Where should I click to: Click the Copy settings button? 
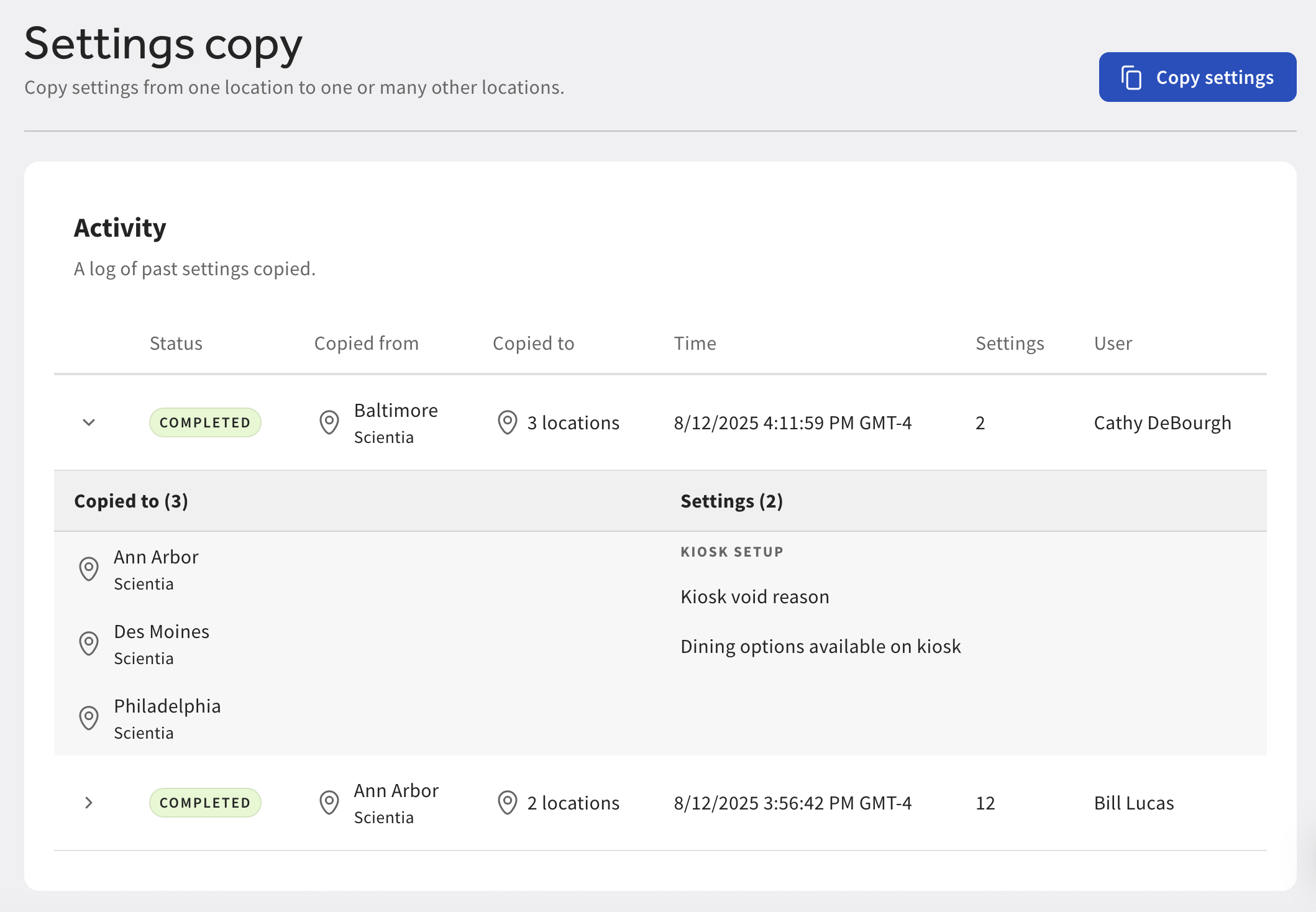[x=1197, y=77]
